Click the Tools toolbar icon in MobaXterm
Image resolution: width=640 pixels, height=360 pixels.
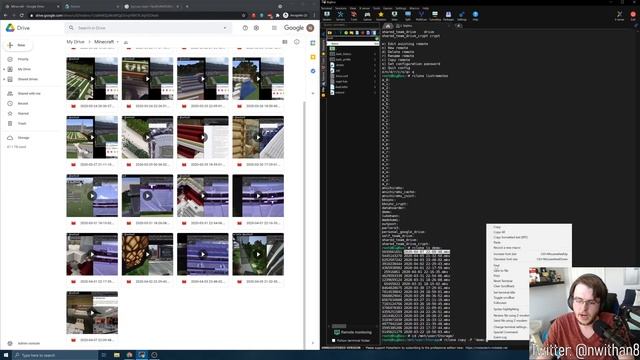(354, 15)
